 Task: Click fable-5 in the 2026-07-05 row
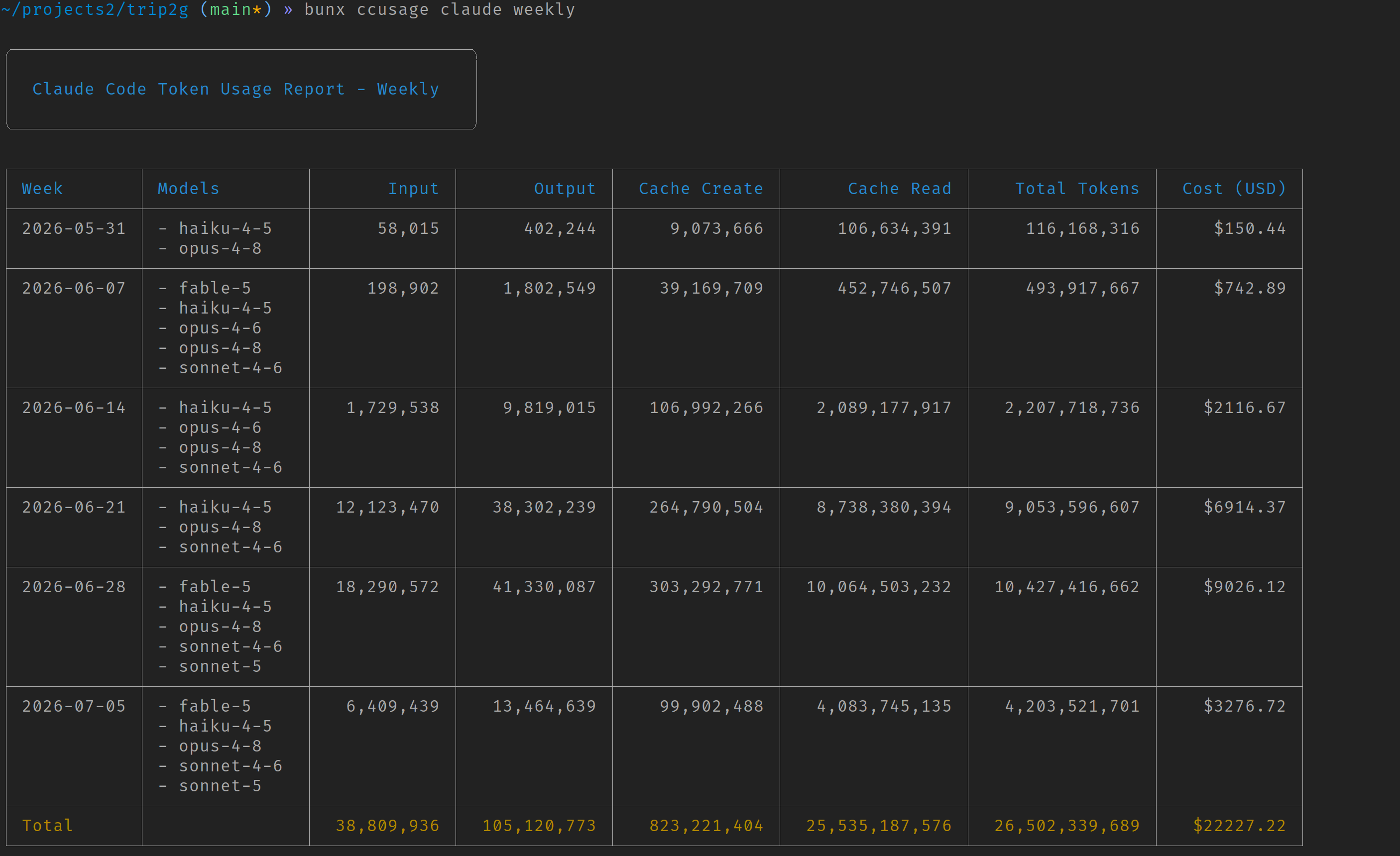point(215,706)
